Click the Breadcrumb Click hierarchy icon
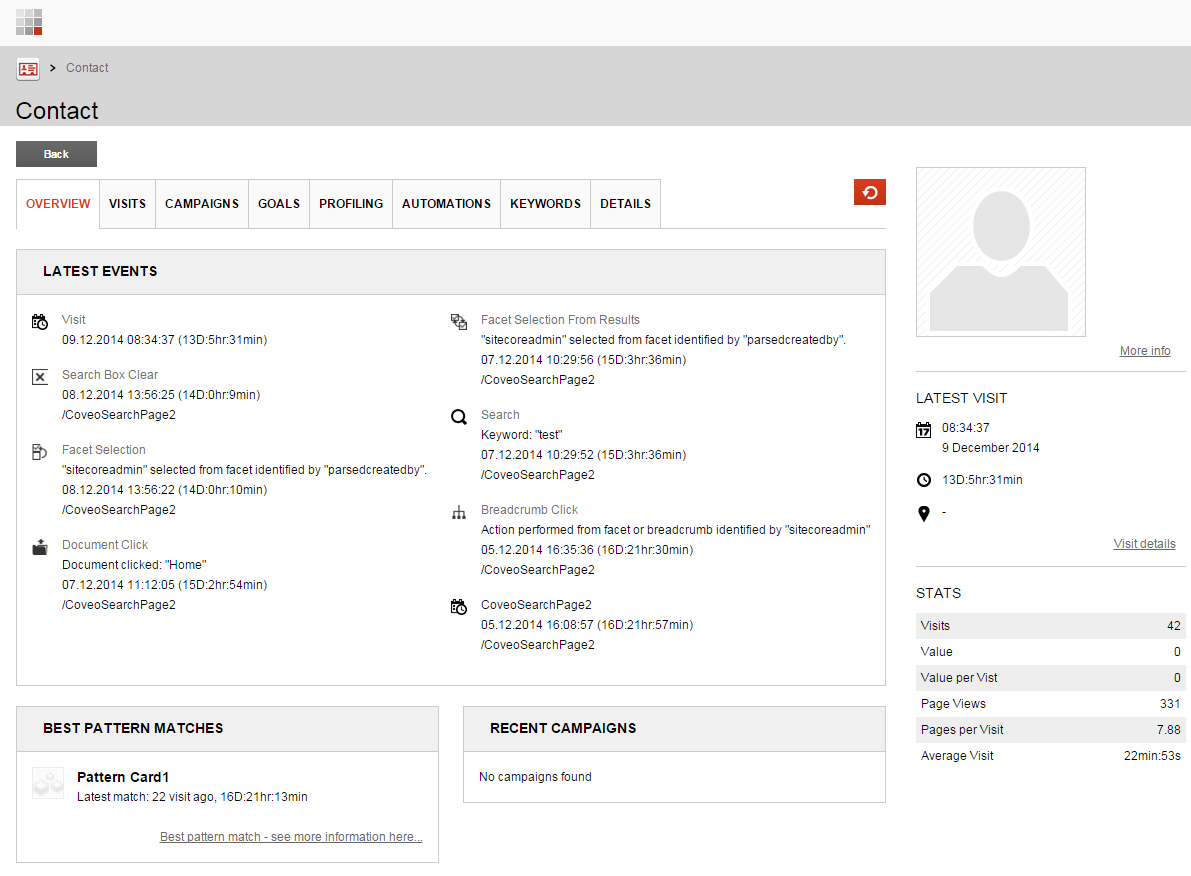The image size is (1191, 876). [458, 511]
